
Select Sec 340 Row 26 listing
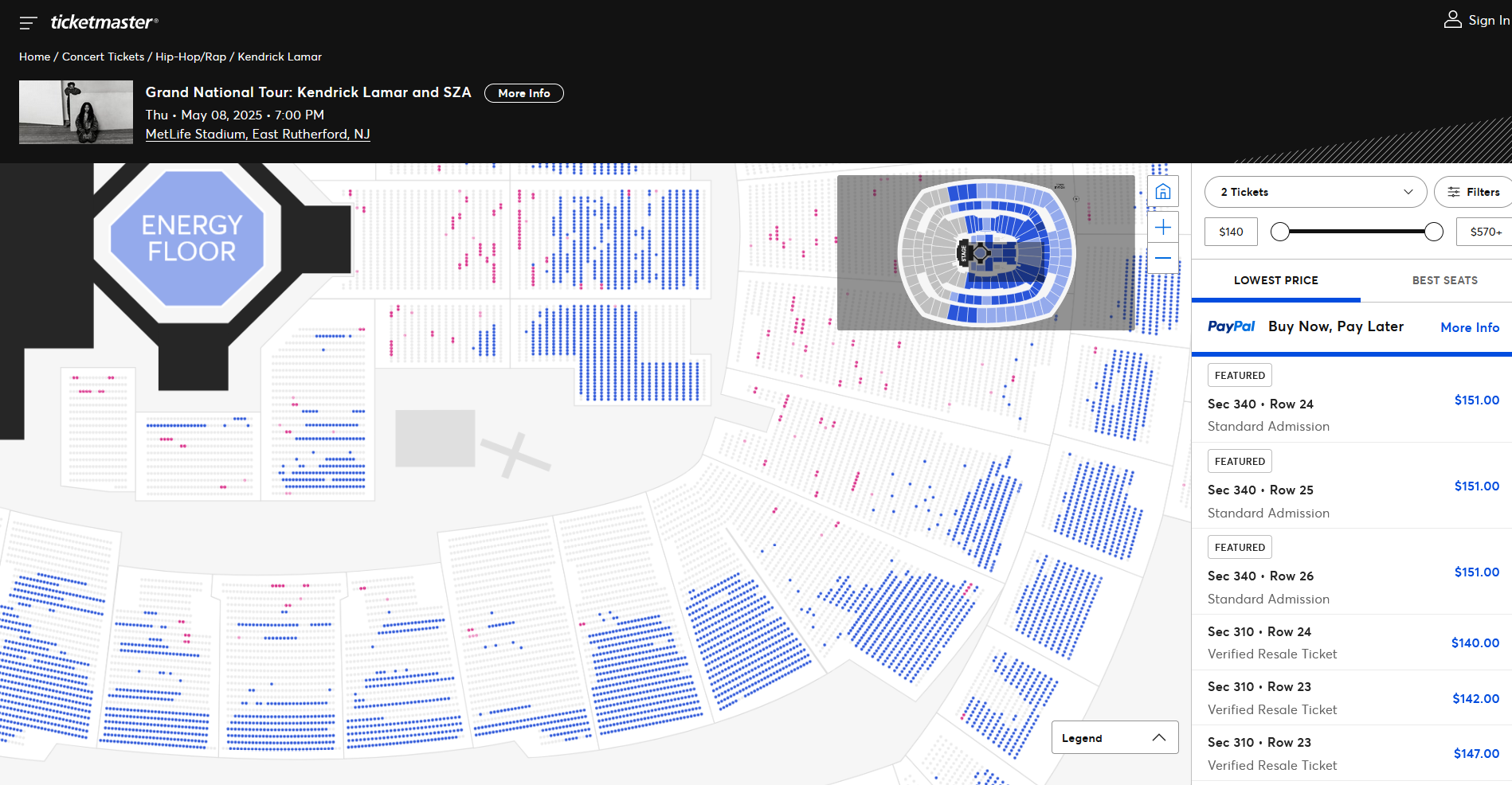pyautogui.click(x=1352, y=572)
